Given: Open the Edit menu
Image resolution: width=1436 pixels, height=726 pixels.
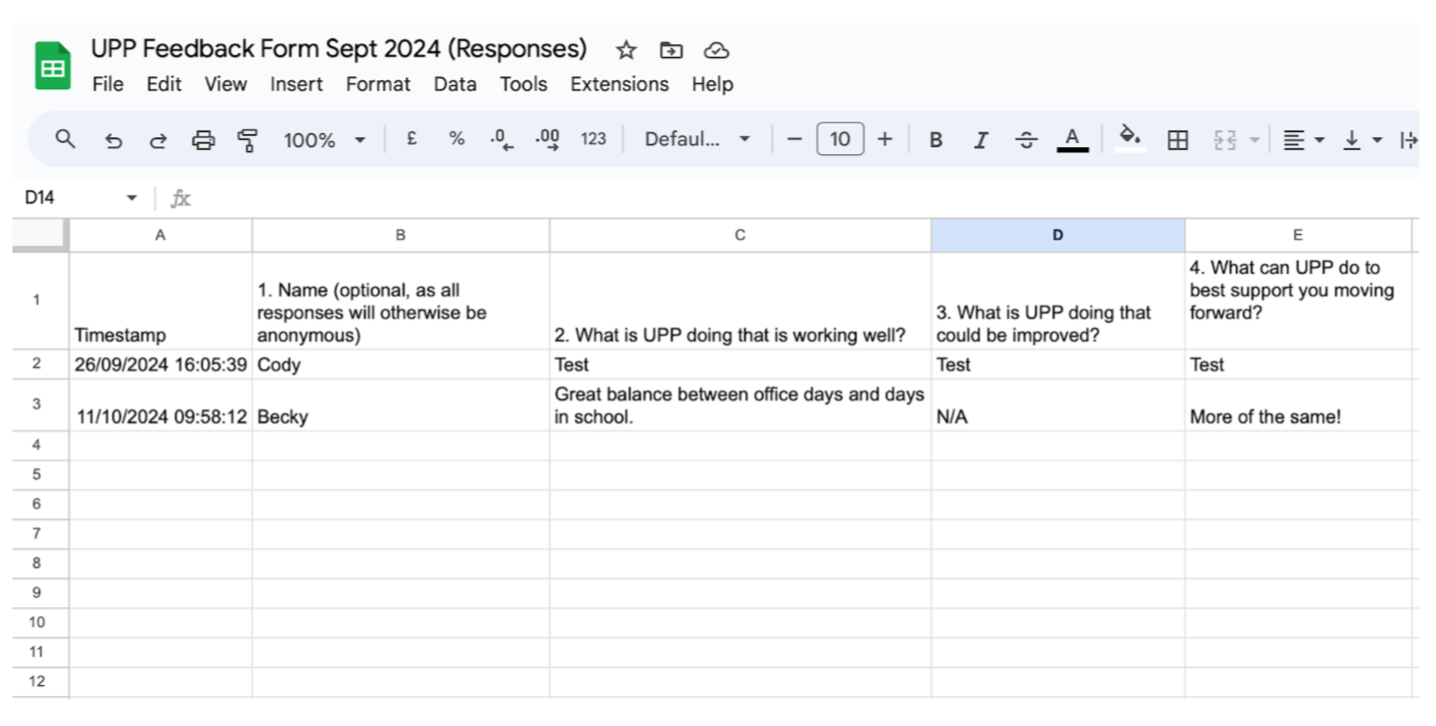Looking at the screenshot, I should click(x=164, y=84).
